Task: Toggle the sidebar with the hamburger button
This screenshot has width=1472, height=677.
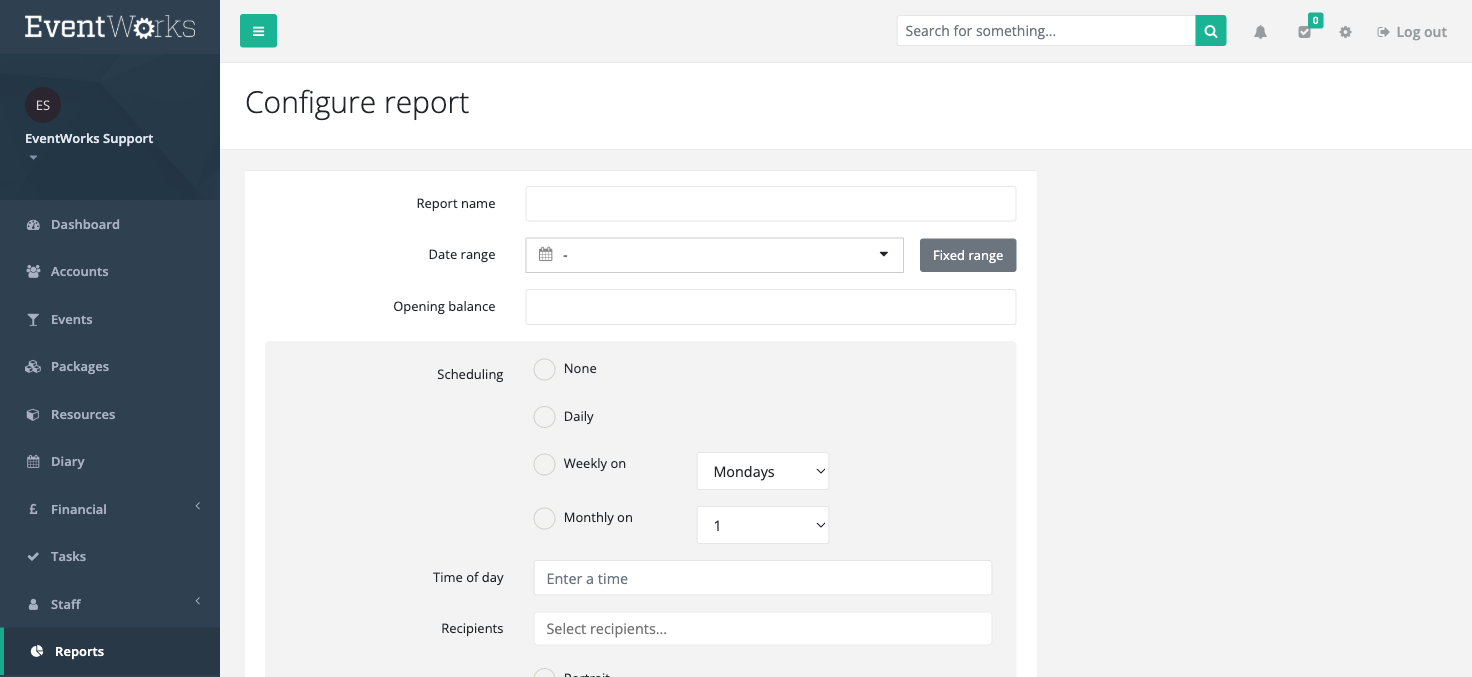Action: 258,31
